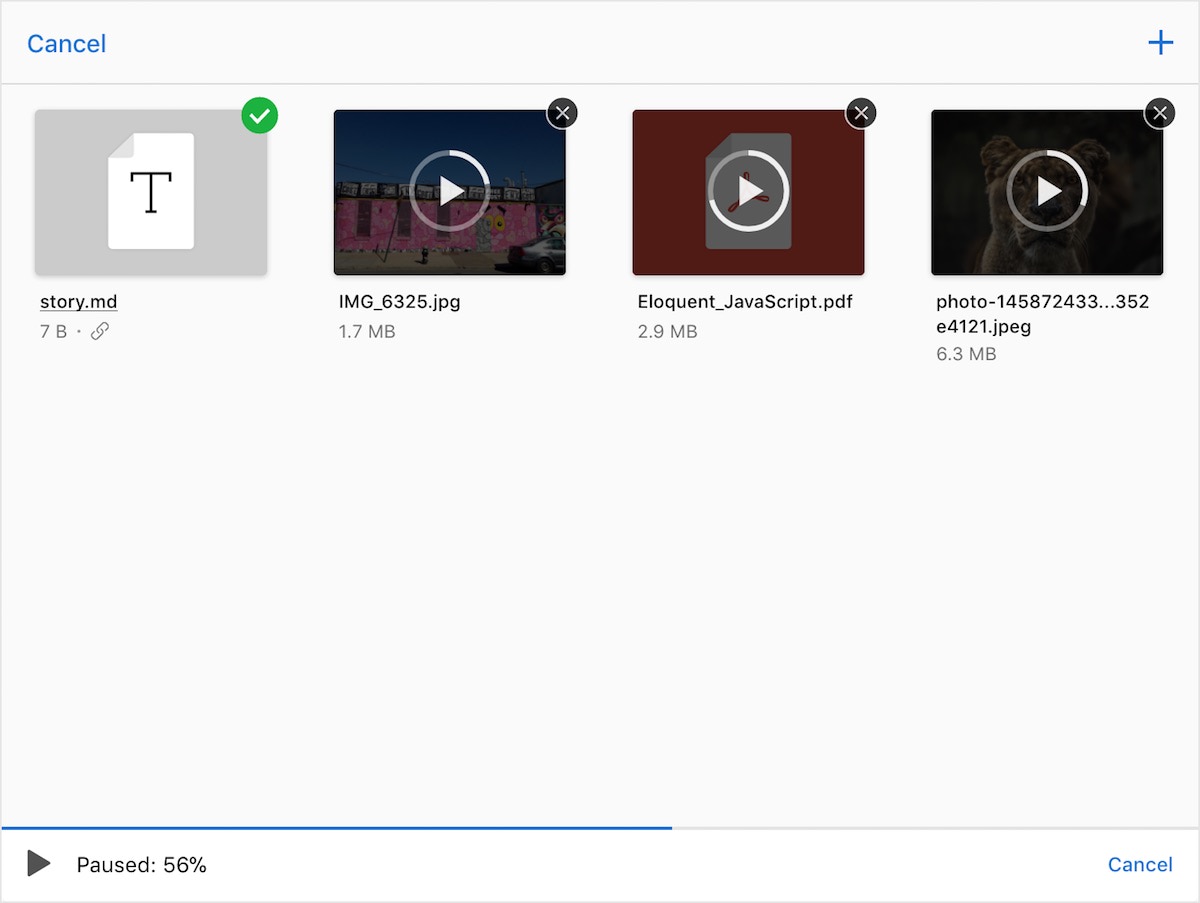Remove the lion photo with its X icon

[x=1159, y=113]
